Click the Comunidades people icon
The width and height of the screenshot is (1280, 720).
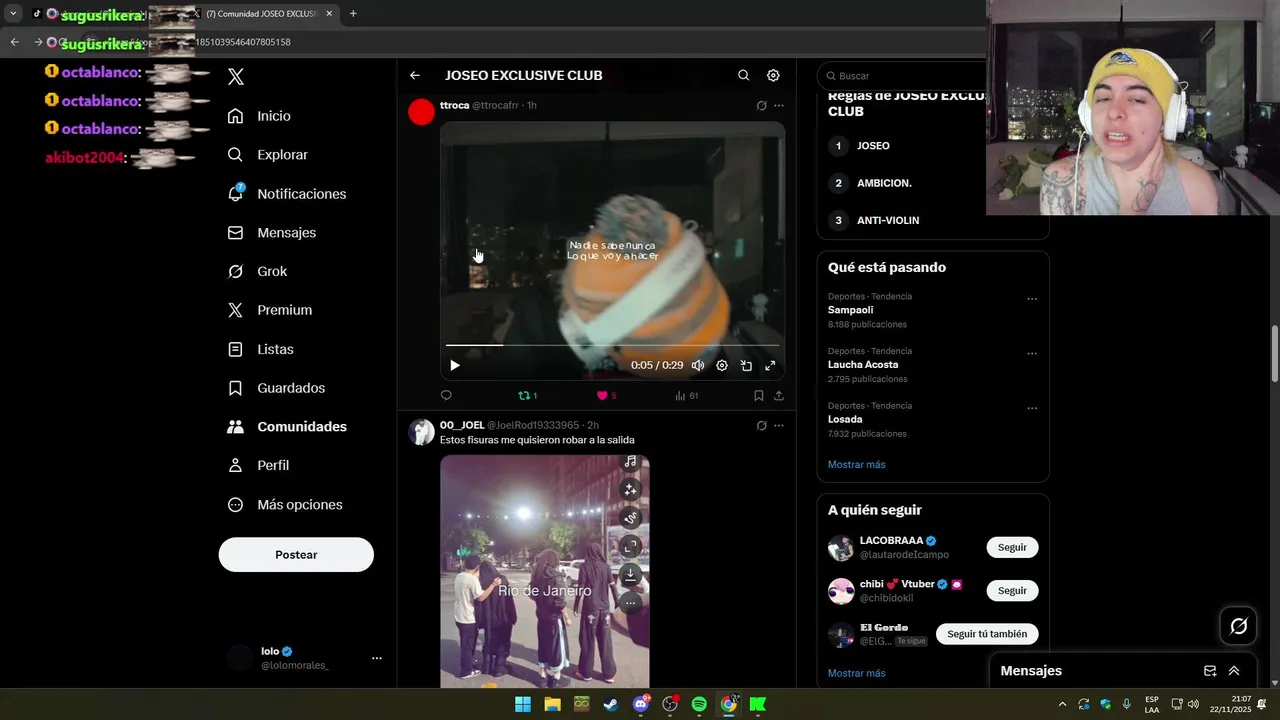(x=236, y=427)
